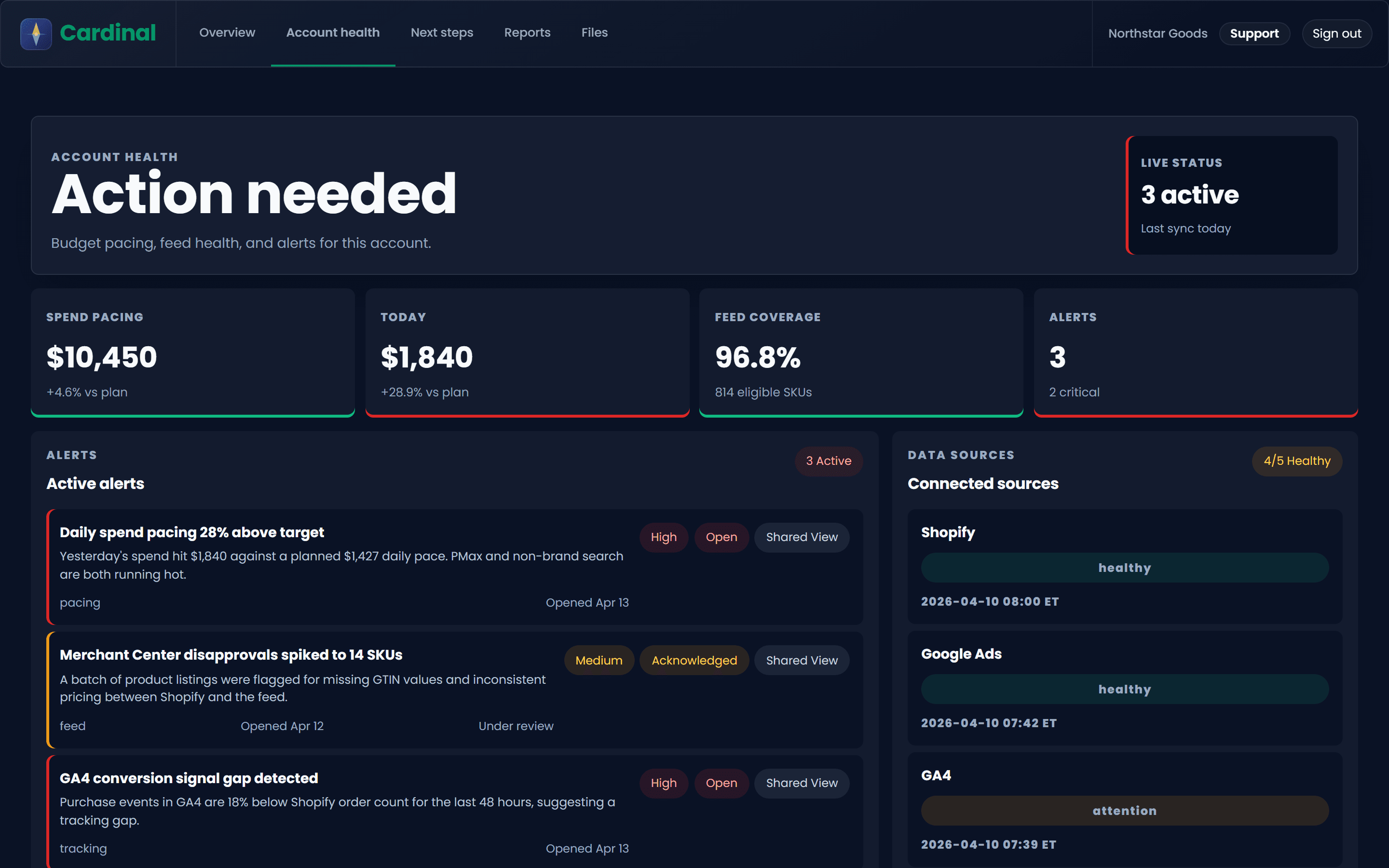Open the GA4 conversion signal gap alert

click(x=189, y=778)
